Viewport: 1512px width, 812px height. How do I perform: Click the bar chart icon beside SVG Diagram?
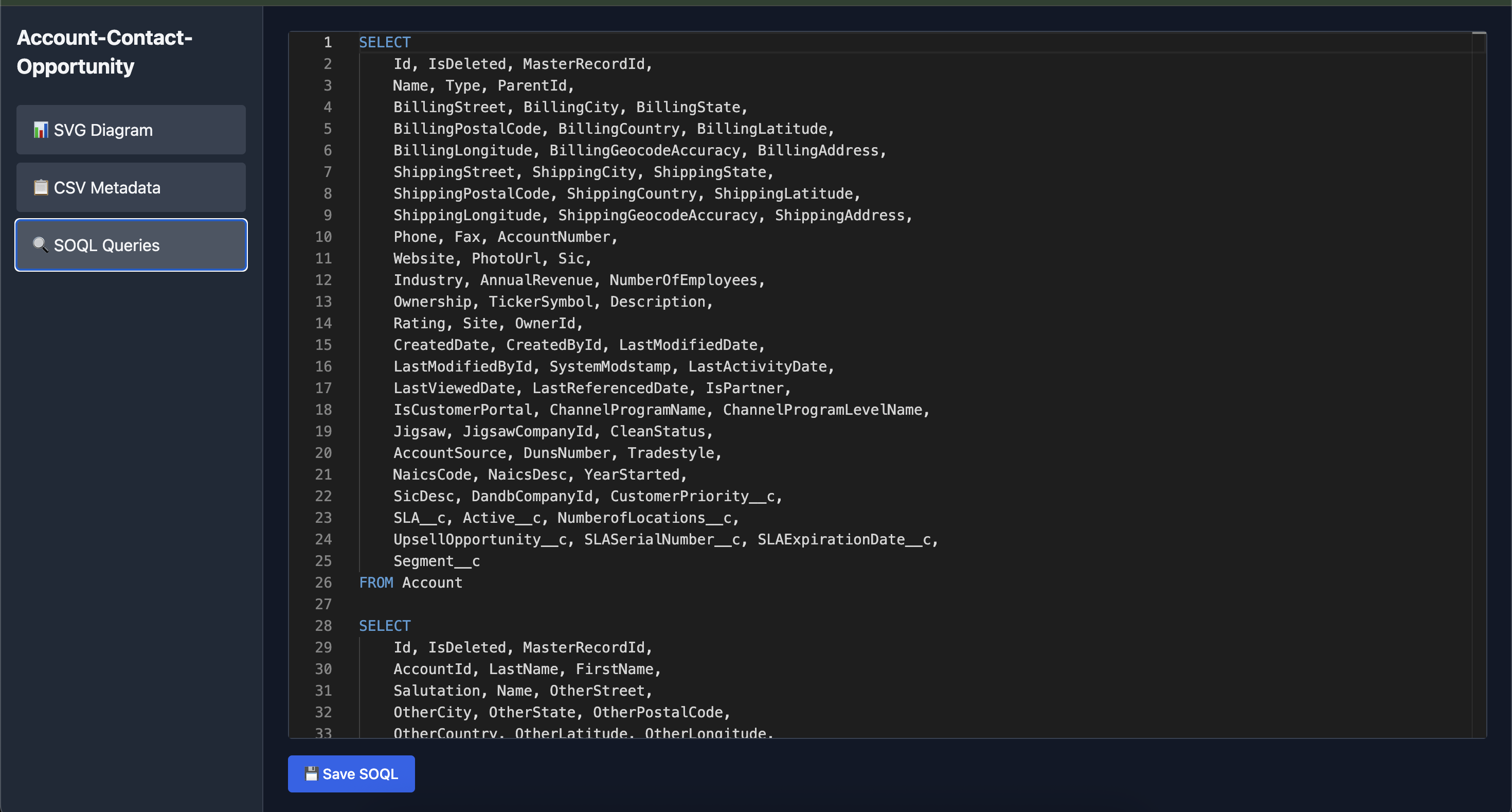tap(41, 130)
